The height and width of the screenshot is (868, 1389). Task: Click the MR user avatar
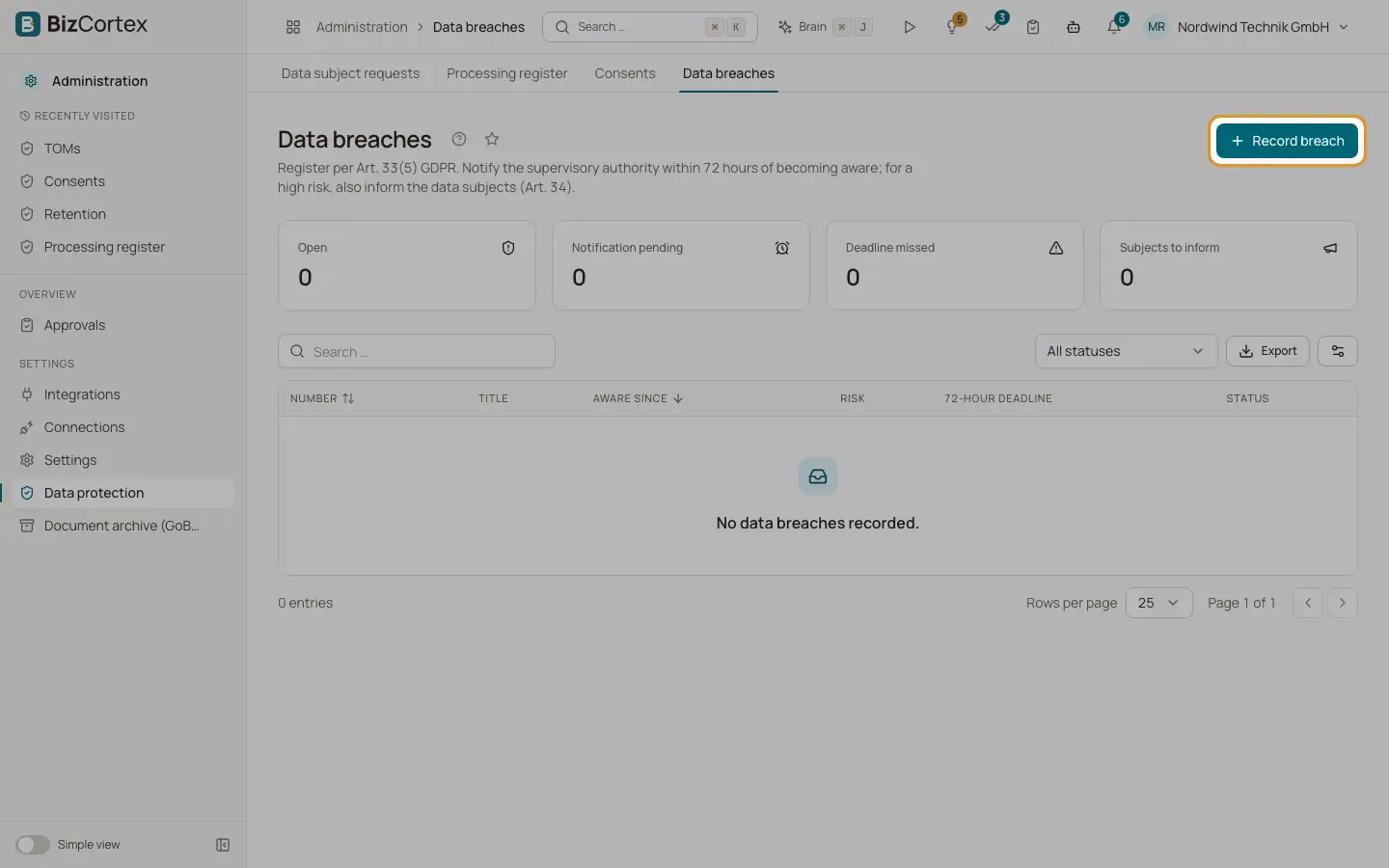click(1157, 27)
